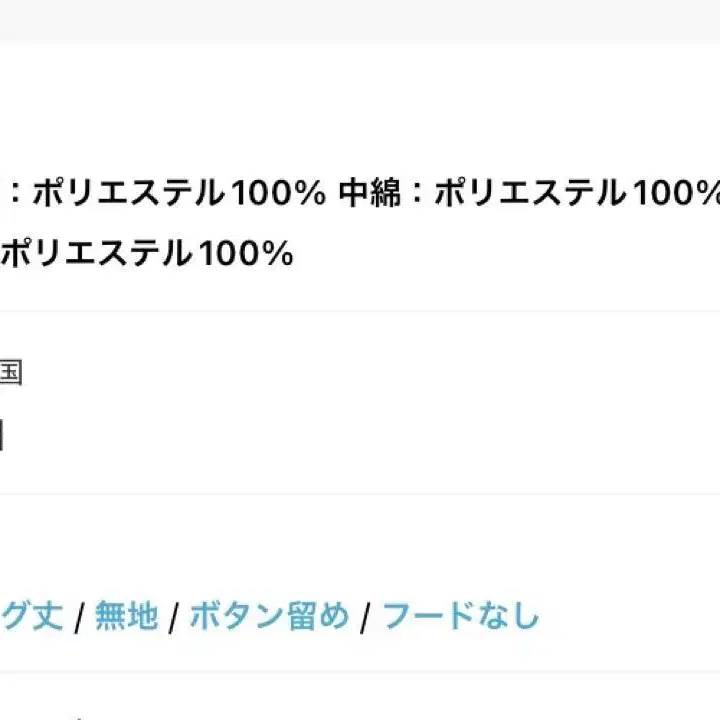Click the gray header bar at top
720x720 pixels.
pos(360,20)
